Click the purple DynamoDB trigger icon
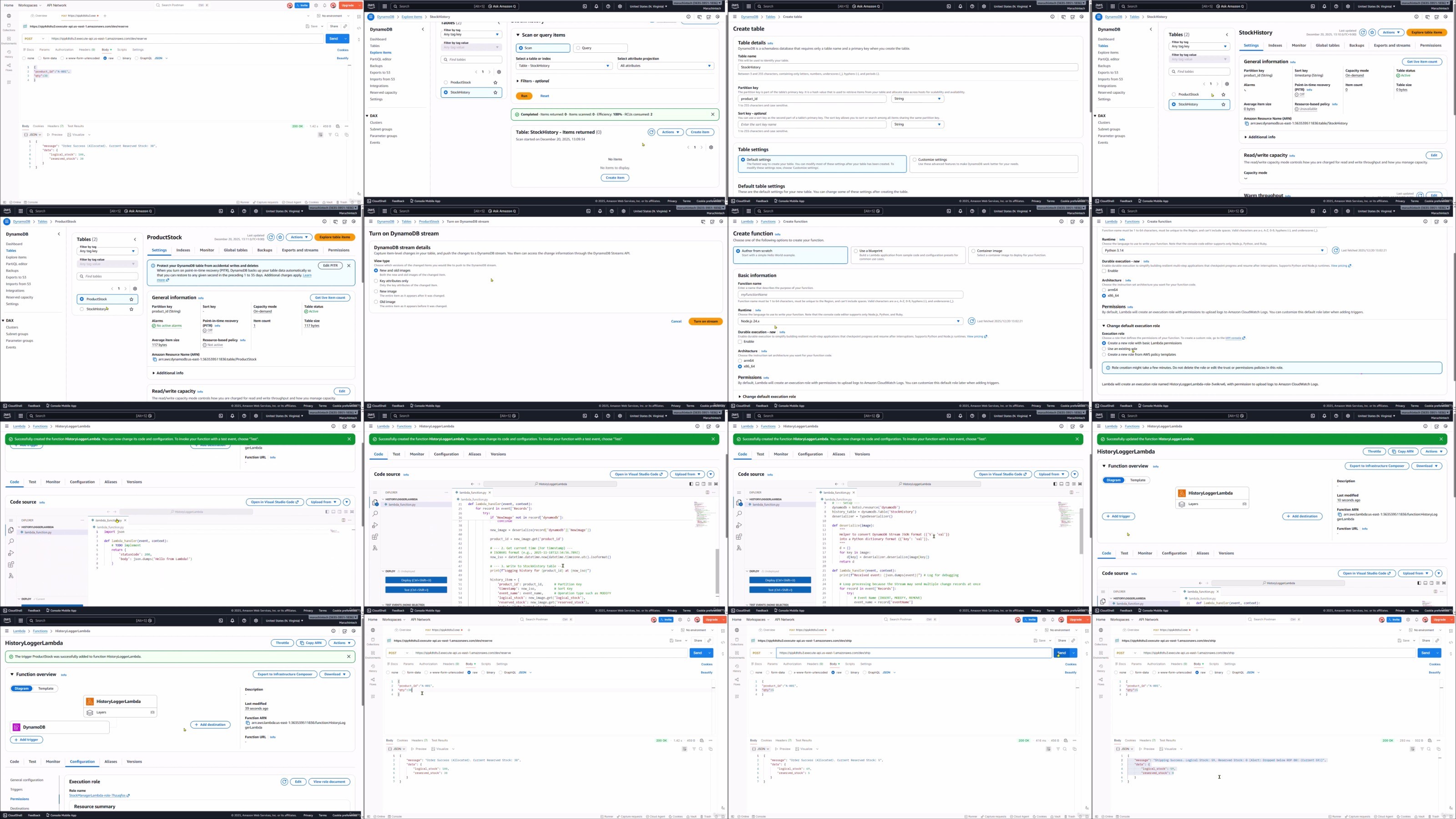The height and width of the screenshot is (819, 1456). point(16,728)
